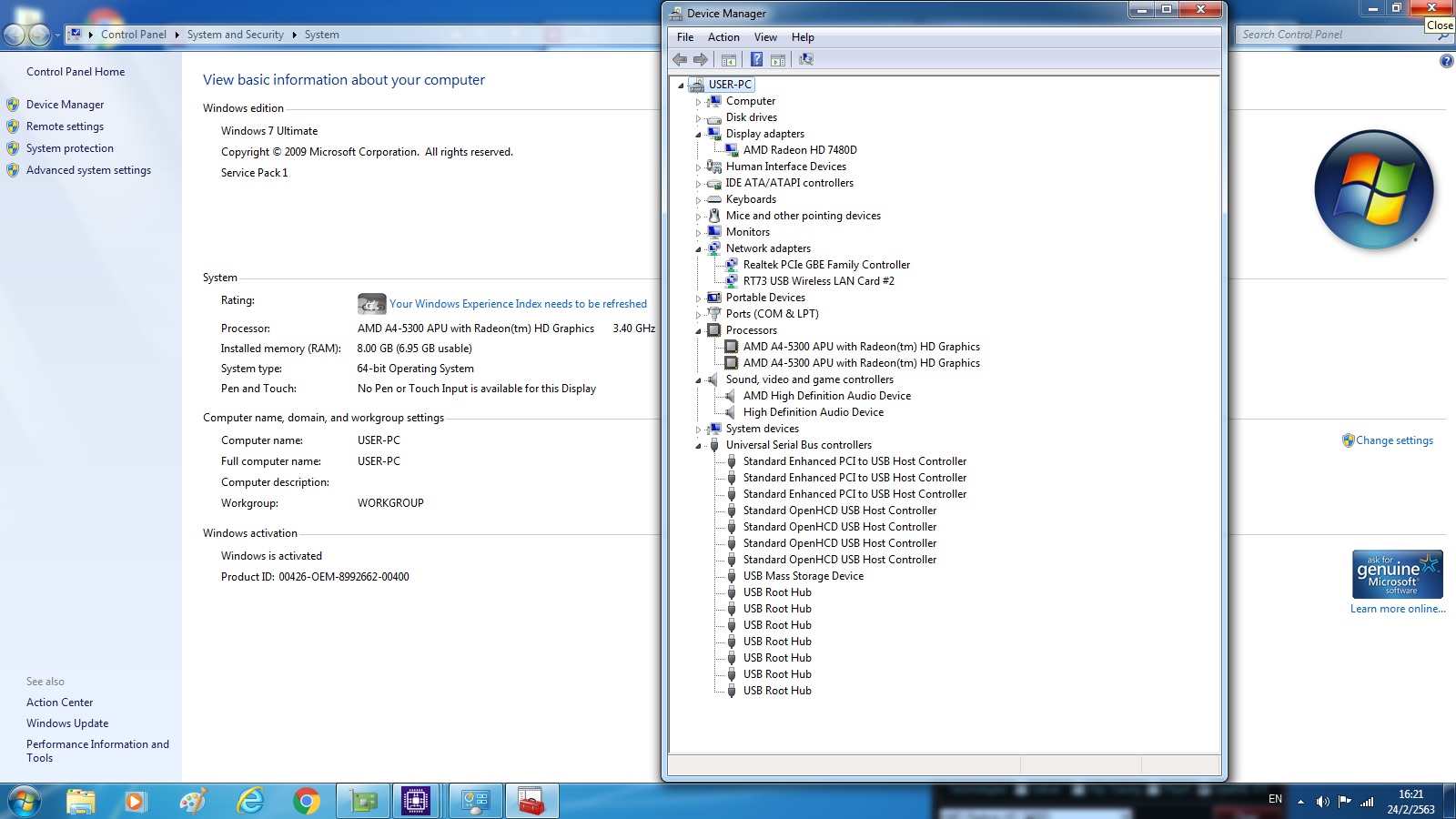Screen dimensions: 1456x819
Task: Click the Ask for Genuine Microsoft software badge
Action: pos(1398,574)
